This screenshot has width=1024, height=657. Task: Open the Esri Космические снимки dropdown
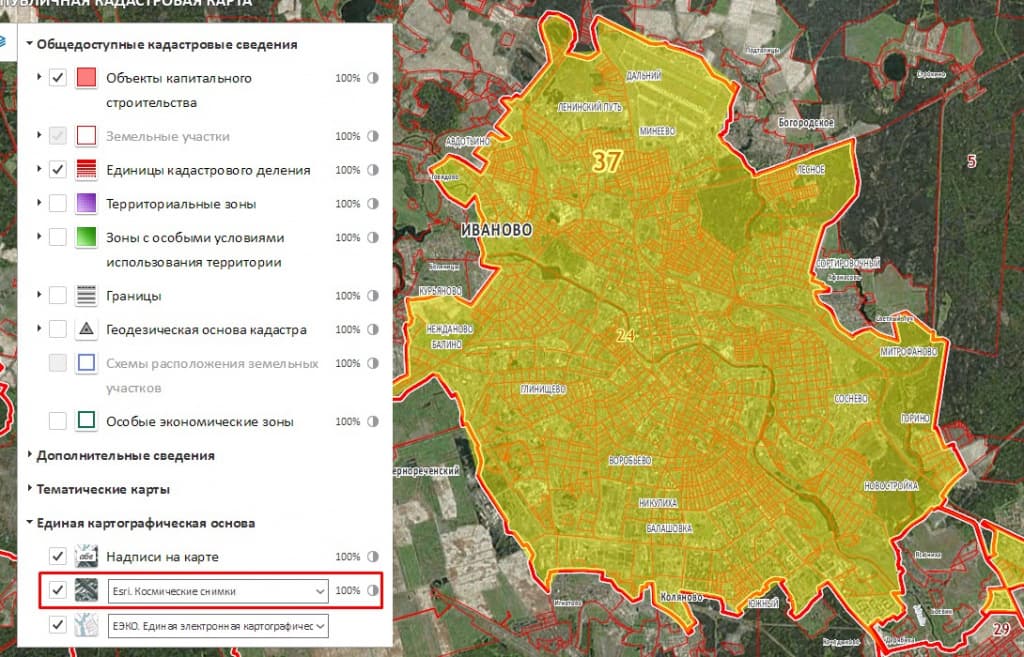point(320,592)
